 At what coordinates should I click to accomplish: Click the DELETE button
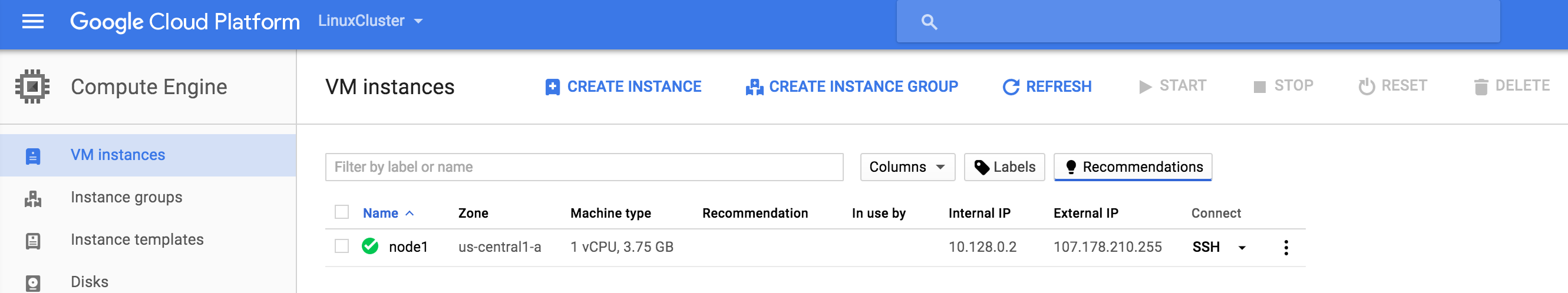point(1512,86)
